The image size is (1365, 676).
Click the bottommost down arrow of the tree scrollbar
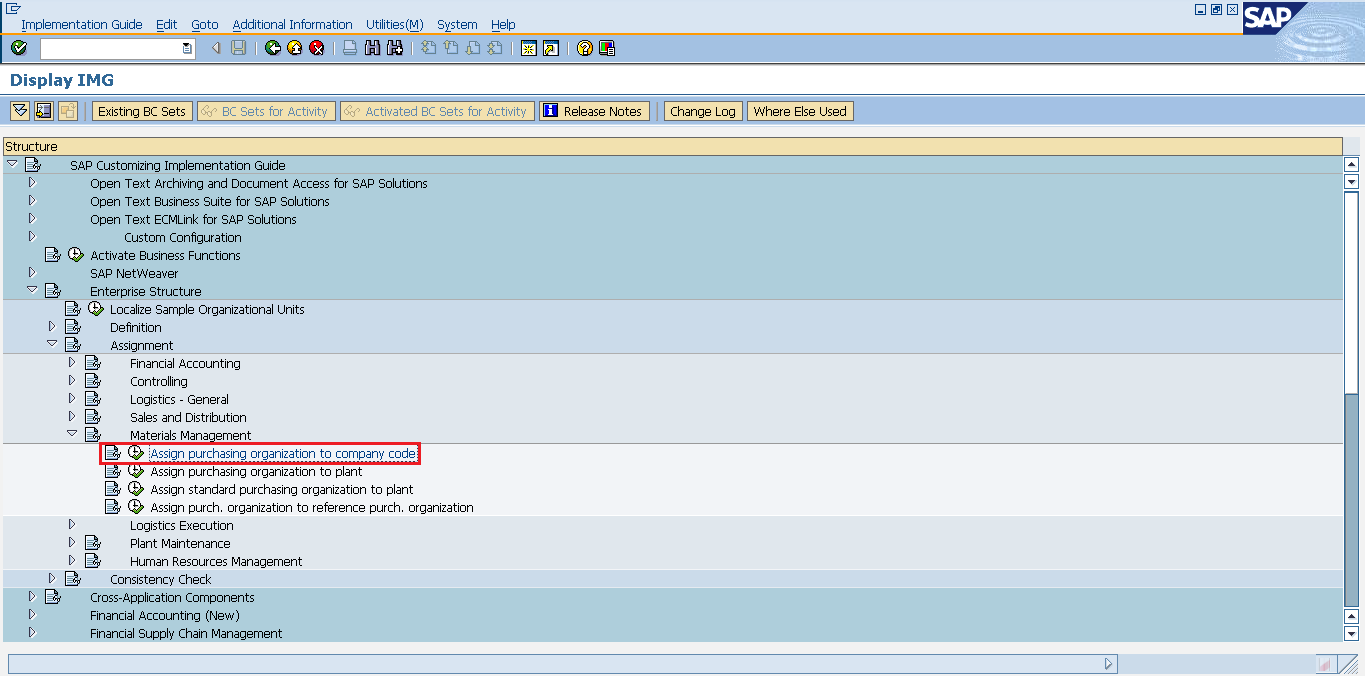coord(1352,634)
